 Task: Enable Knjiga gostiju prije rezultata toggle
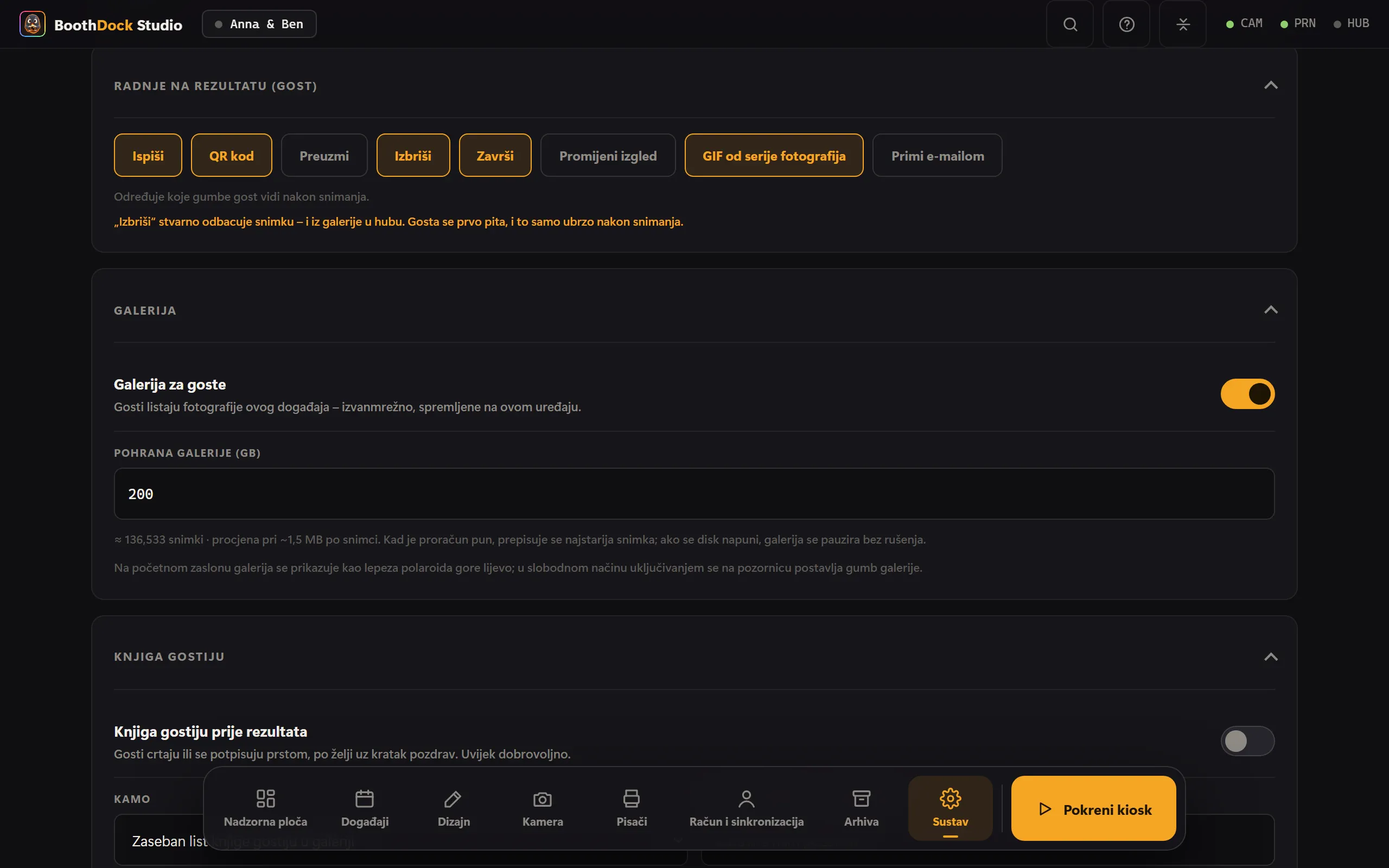tap(1247, 741)
